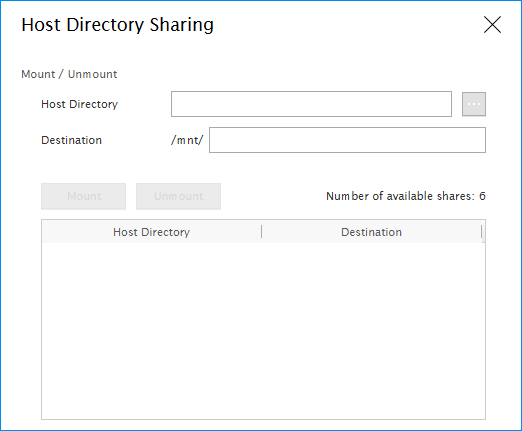Click the '/mnt/' prefix label
The height and width of the screenshot is (431, 522).
coord(187,140)
